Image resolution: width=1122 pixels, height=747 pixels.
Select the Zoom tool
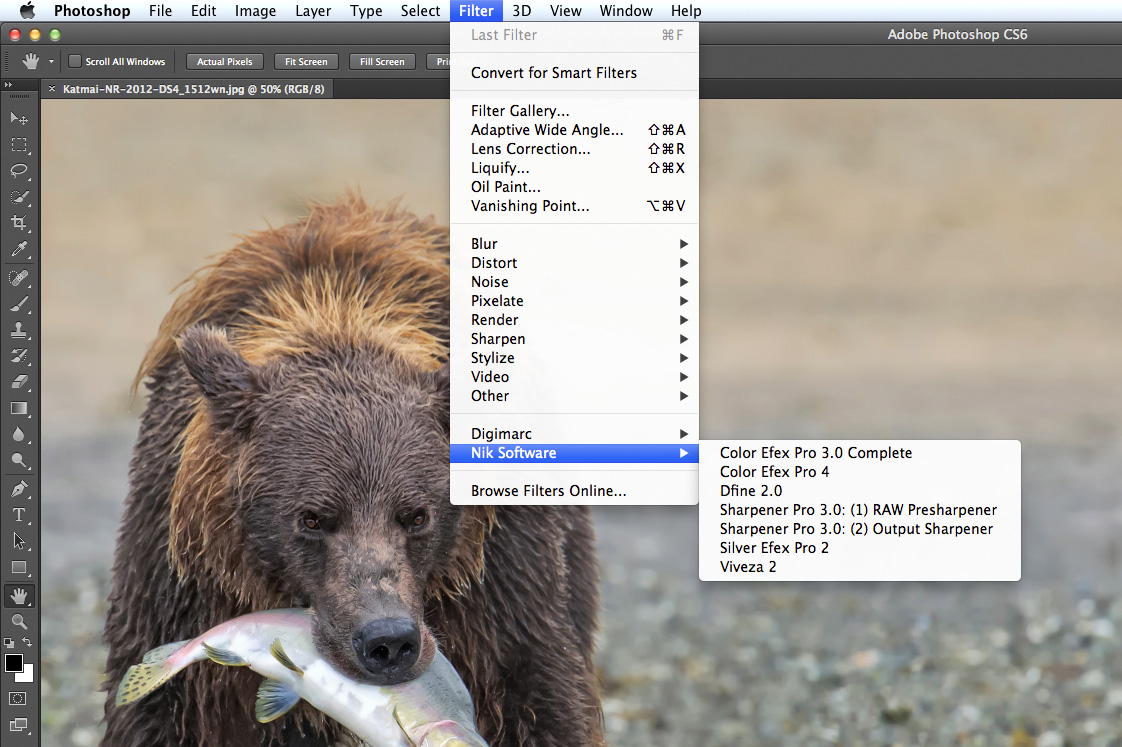pyautogui.click(x=19, y=621)
